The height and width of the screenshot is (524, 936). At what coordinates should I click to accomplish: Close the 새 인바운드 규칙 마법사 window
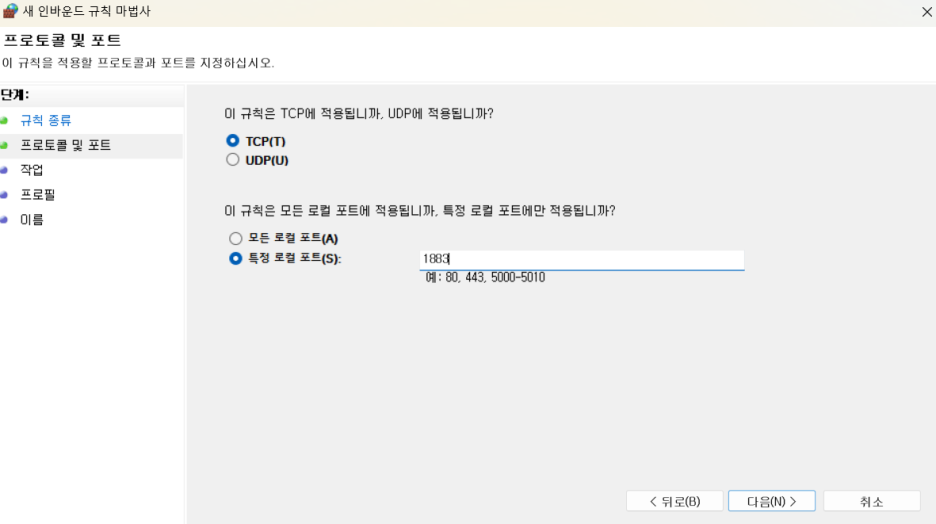point(926,11)
